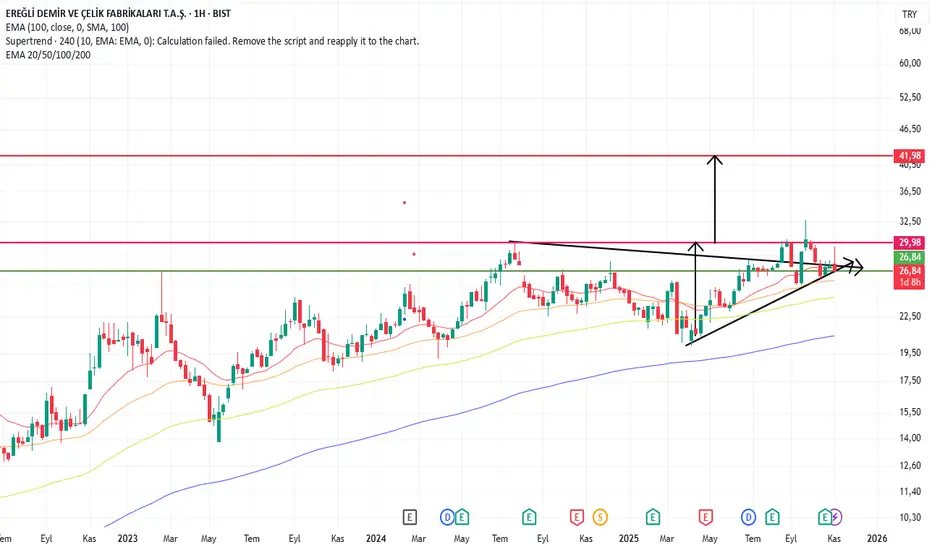Click the 52,50 price axis label
This screenshot has height=550, width=932.
click(910, 97)
